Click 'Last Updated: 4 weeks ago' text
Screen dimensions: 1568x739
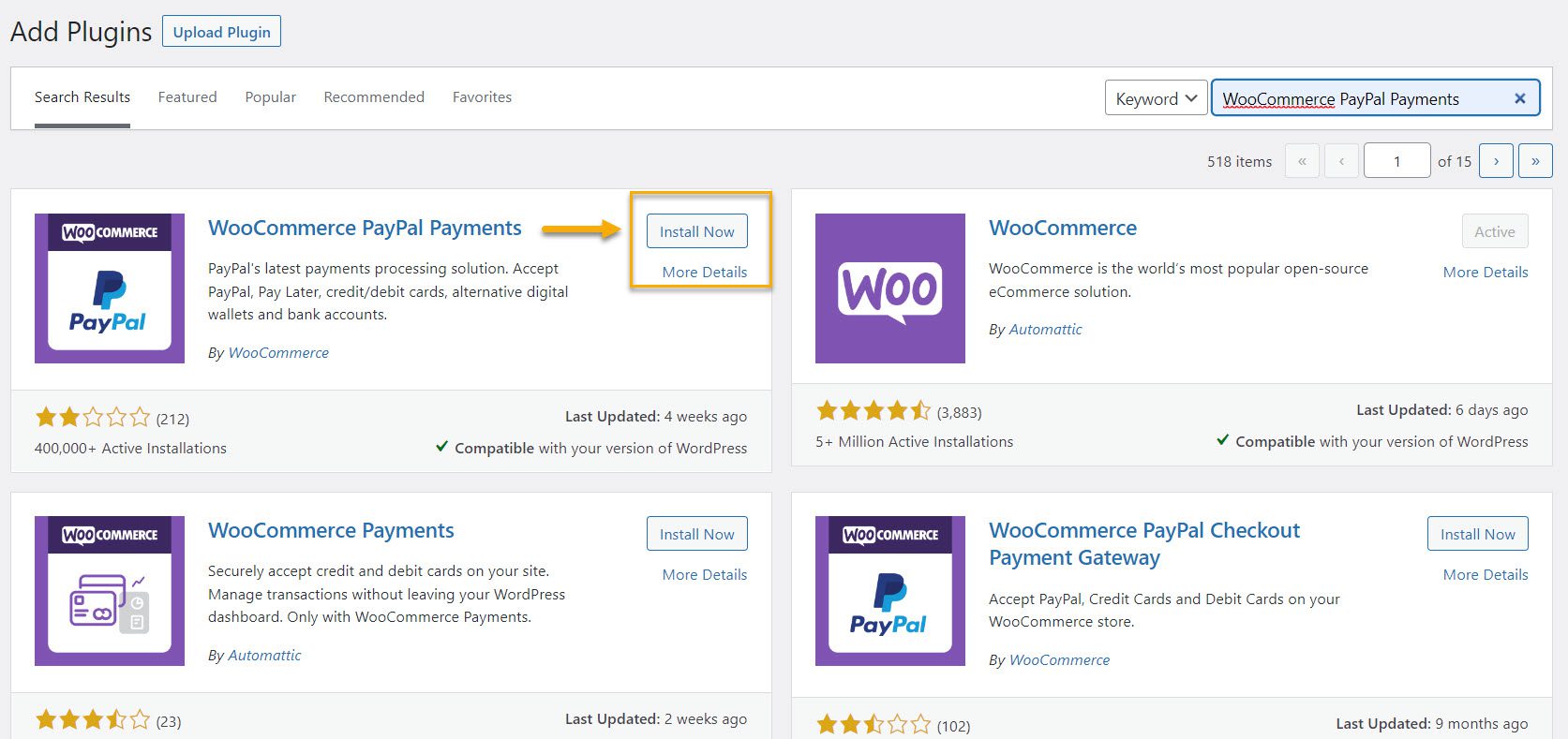click(x=656, y=417)
